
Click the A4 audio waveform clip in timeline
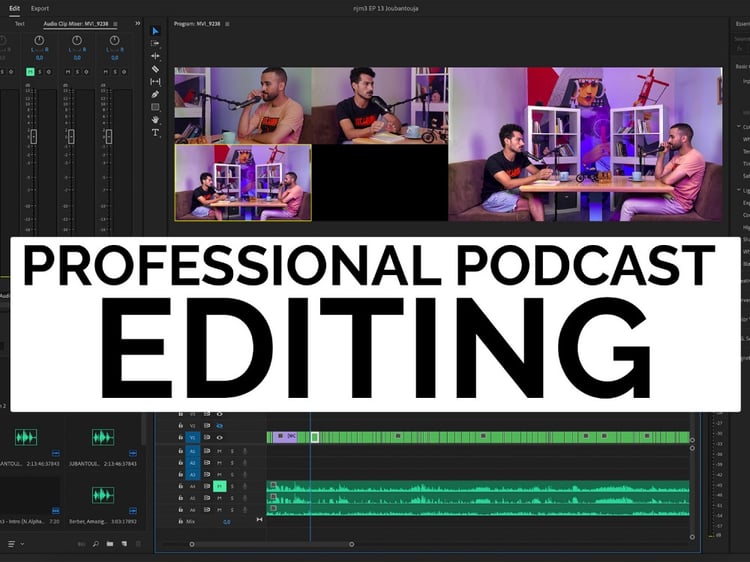pyautogui.click(x=478, y=486)
